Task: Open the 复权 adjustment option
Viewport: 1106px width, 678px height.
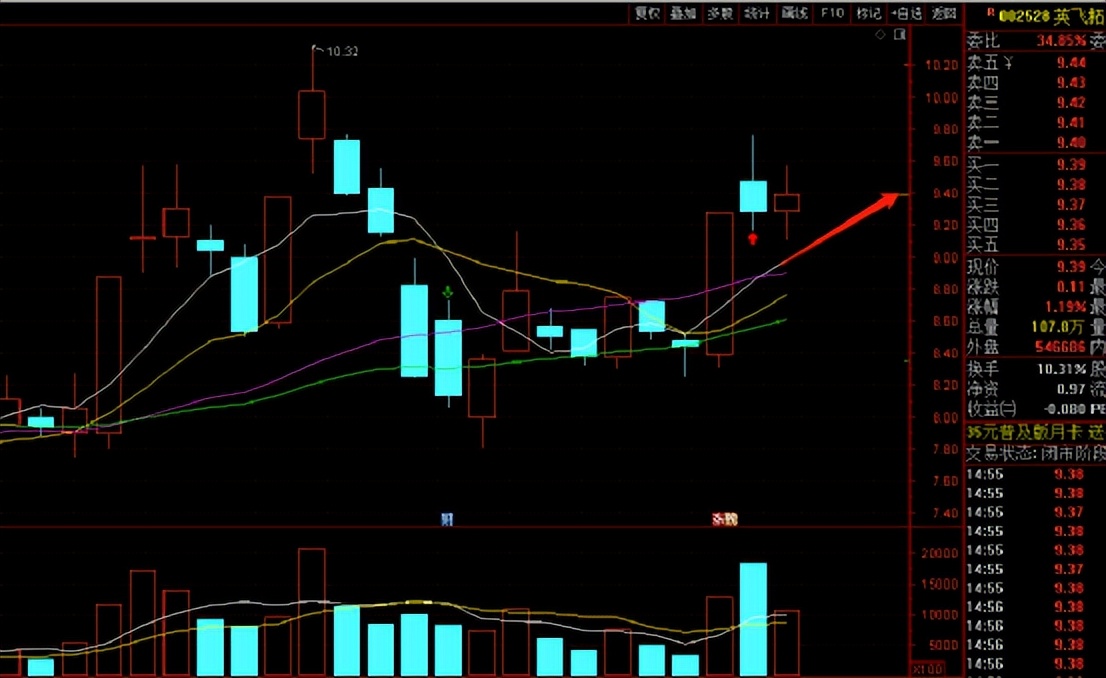Action: pos(647,13)
